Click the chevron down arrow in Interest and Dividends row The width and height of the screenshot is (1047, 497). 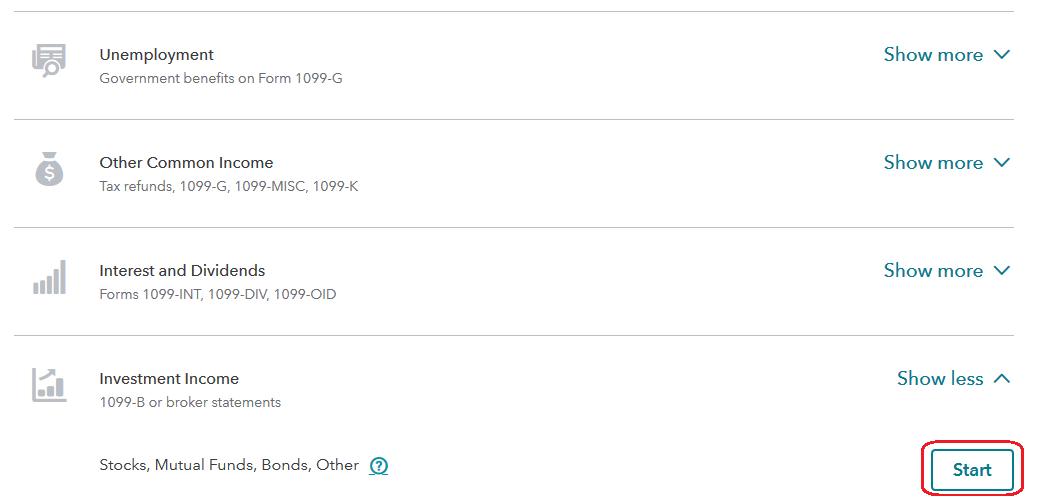coord(1001,270)
